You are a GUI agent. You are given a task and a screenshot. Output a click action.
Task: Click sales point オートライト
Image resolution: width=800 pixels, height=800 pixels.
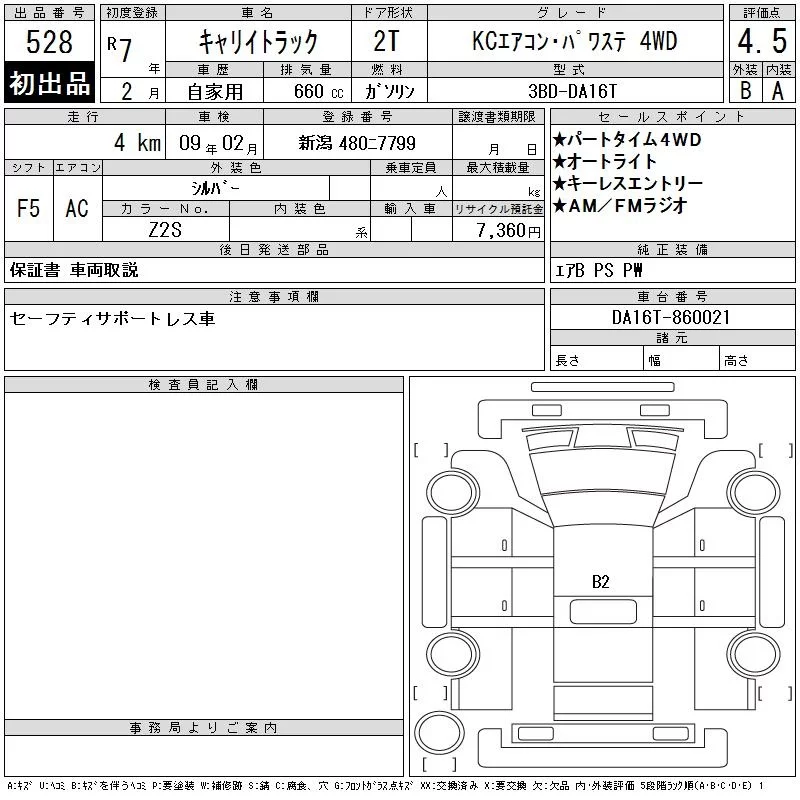(x=605, y=161)
